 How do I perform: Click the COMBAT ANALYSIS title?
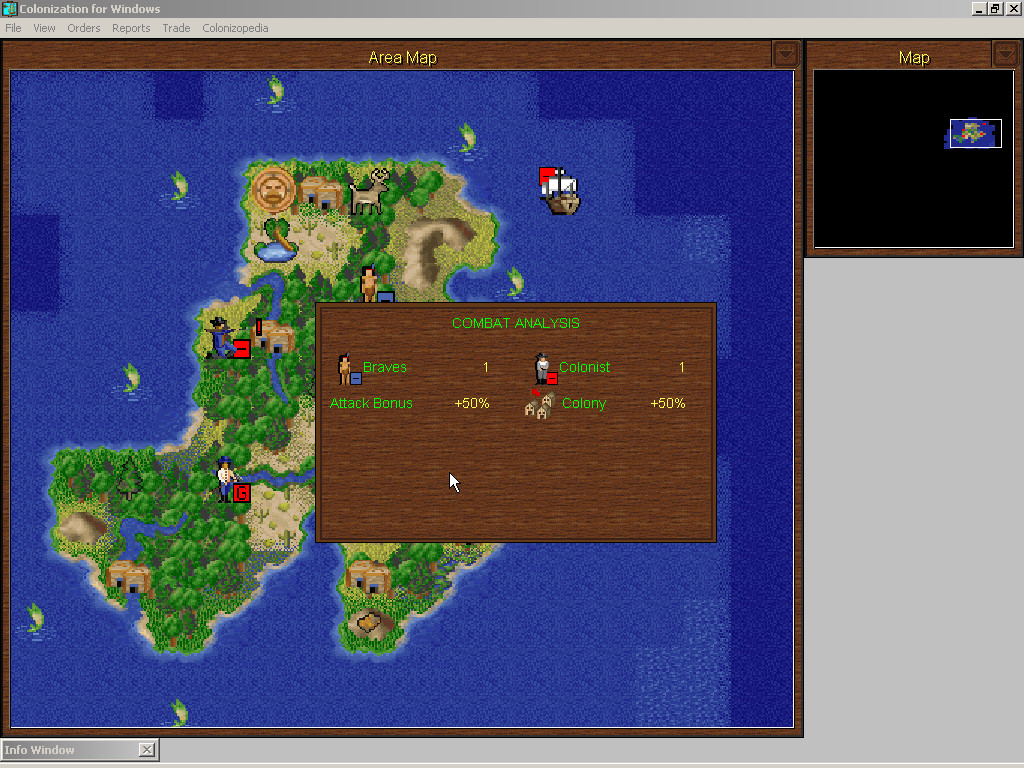(515, 323)
